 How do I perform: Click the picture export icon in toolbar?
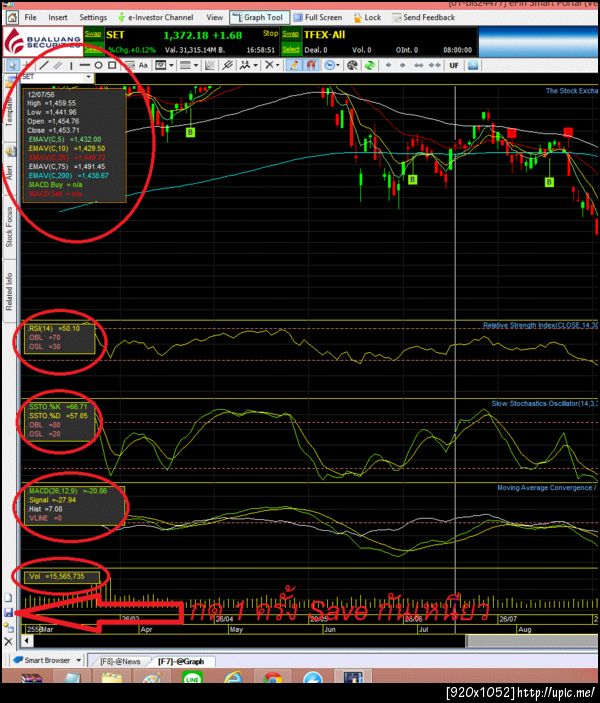click(473, 65)
